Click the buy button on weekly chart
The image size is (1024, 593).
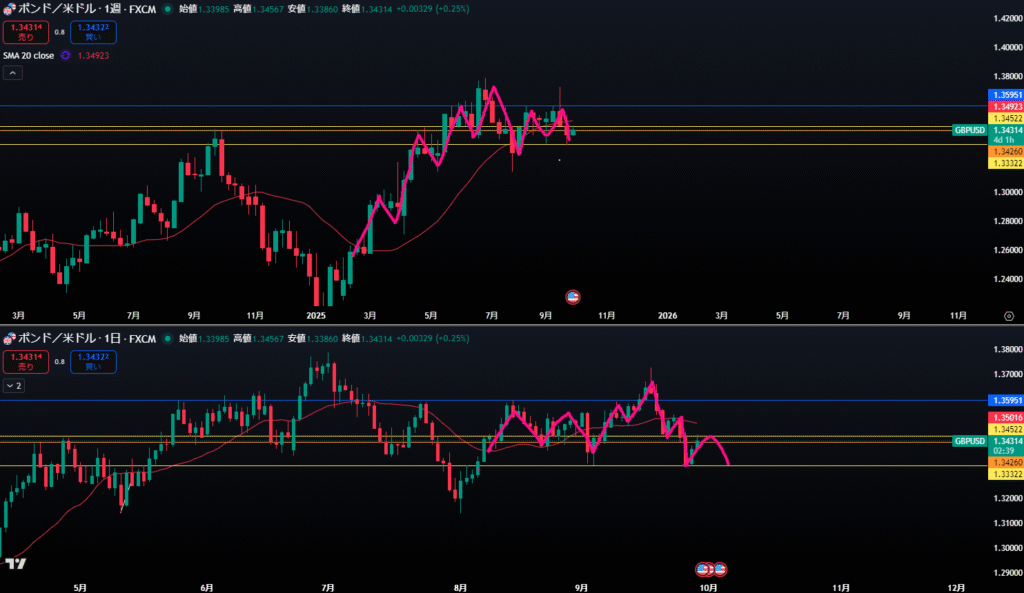(93, 32)
